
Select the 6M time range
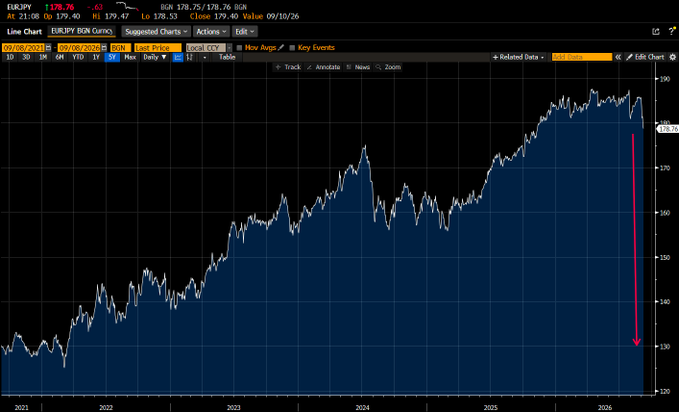pos(59,57)
